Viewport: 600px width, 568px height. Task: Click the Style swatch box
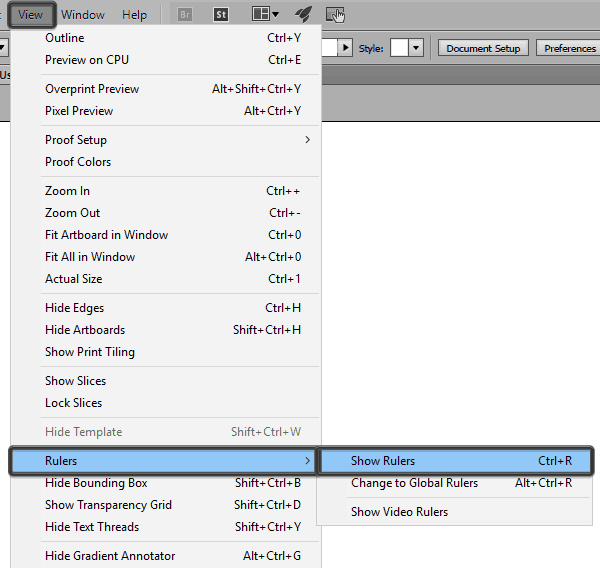click(399, 48)
